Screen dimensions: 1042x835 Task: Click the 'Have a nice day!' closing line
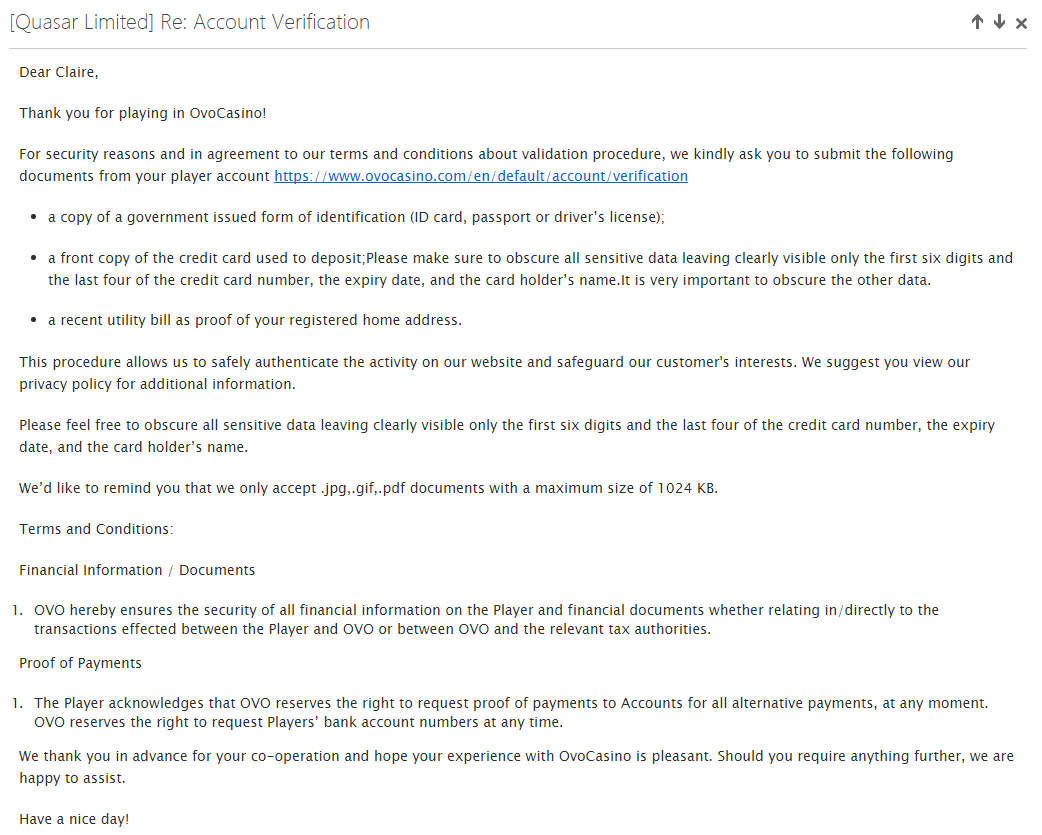pyautogui.click(x=74, y=820)
